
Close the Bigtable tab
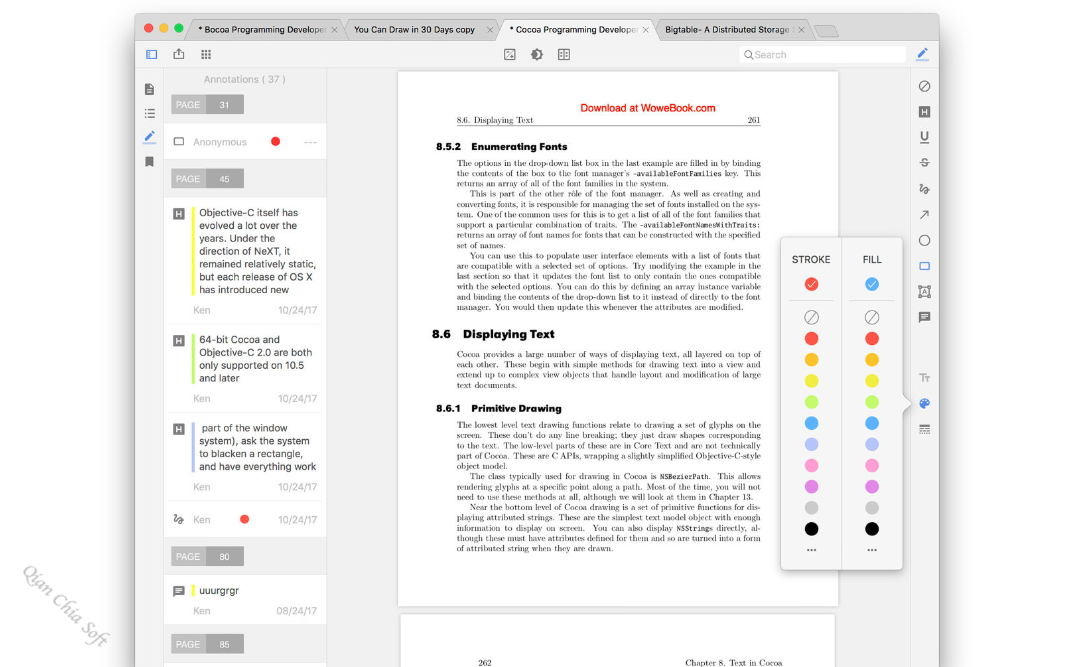pyautogui.click(x=801, y=30)
